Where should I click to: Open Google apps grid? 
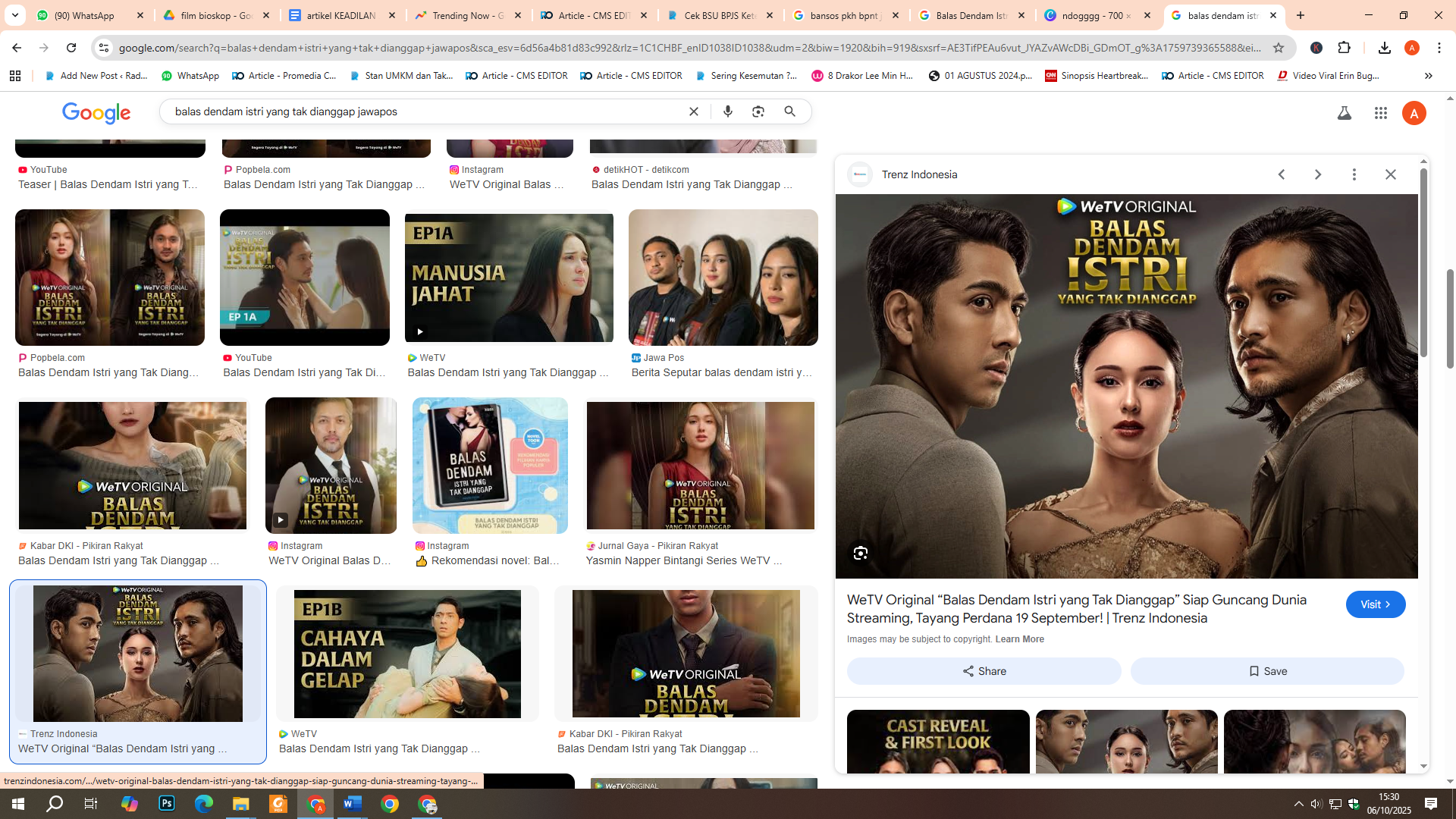pos(1381,113)
